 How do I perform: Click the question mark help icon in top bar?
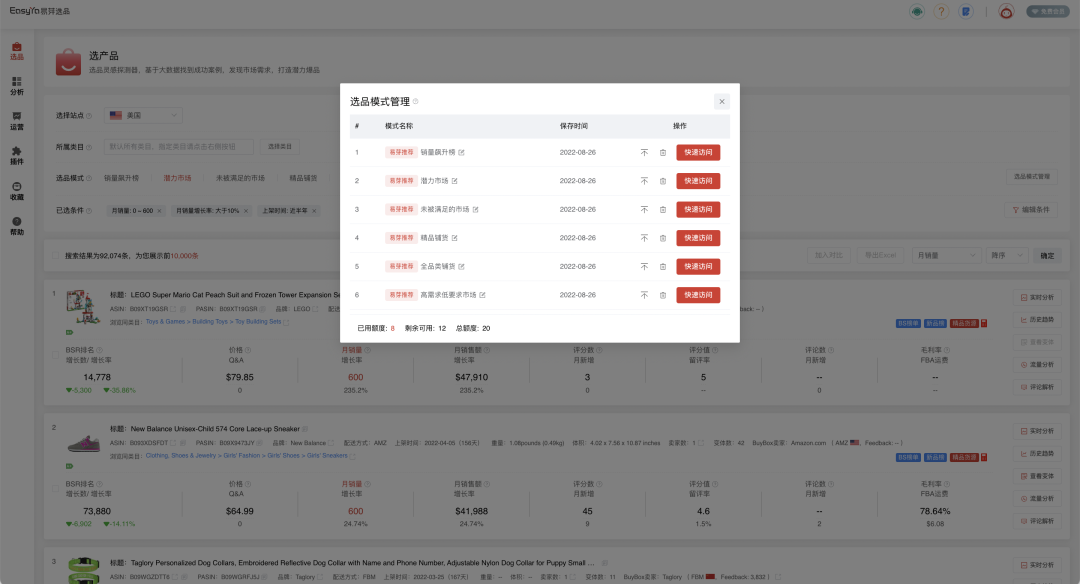[941, 12]
